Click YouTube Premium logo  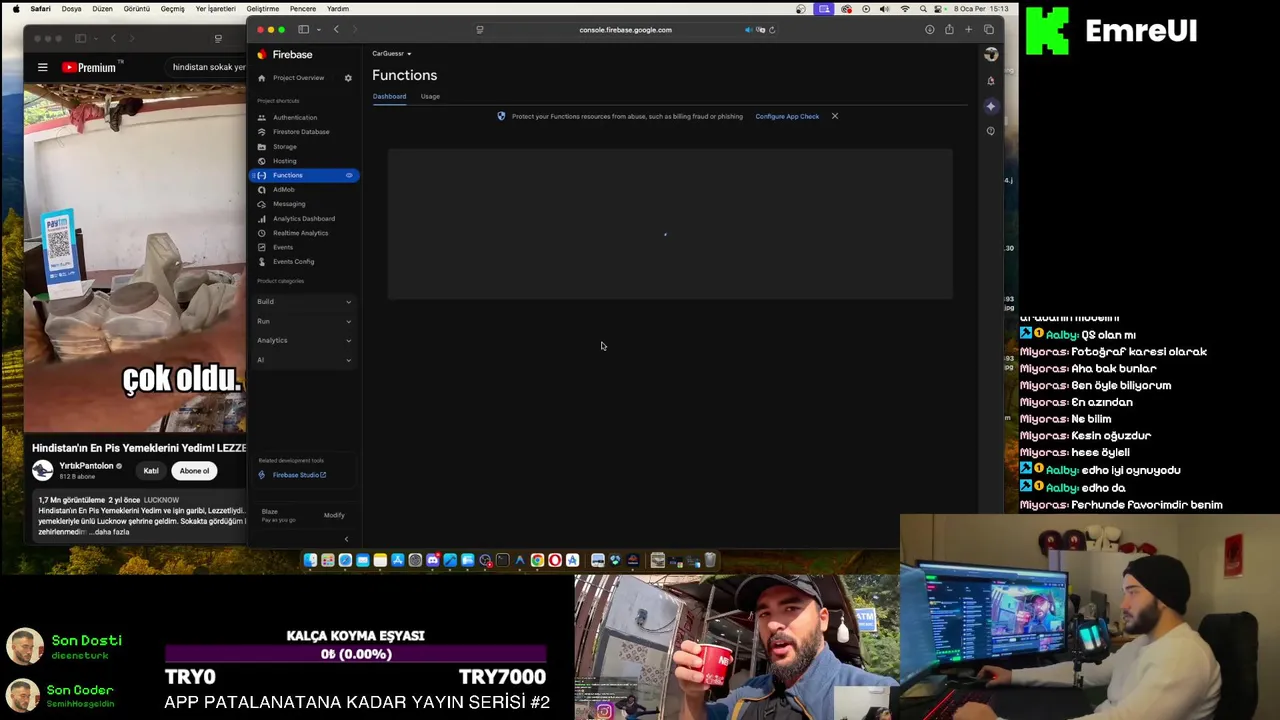90,67
